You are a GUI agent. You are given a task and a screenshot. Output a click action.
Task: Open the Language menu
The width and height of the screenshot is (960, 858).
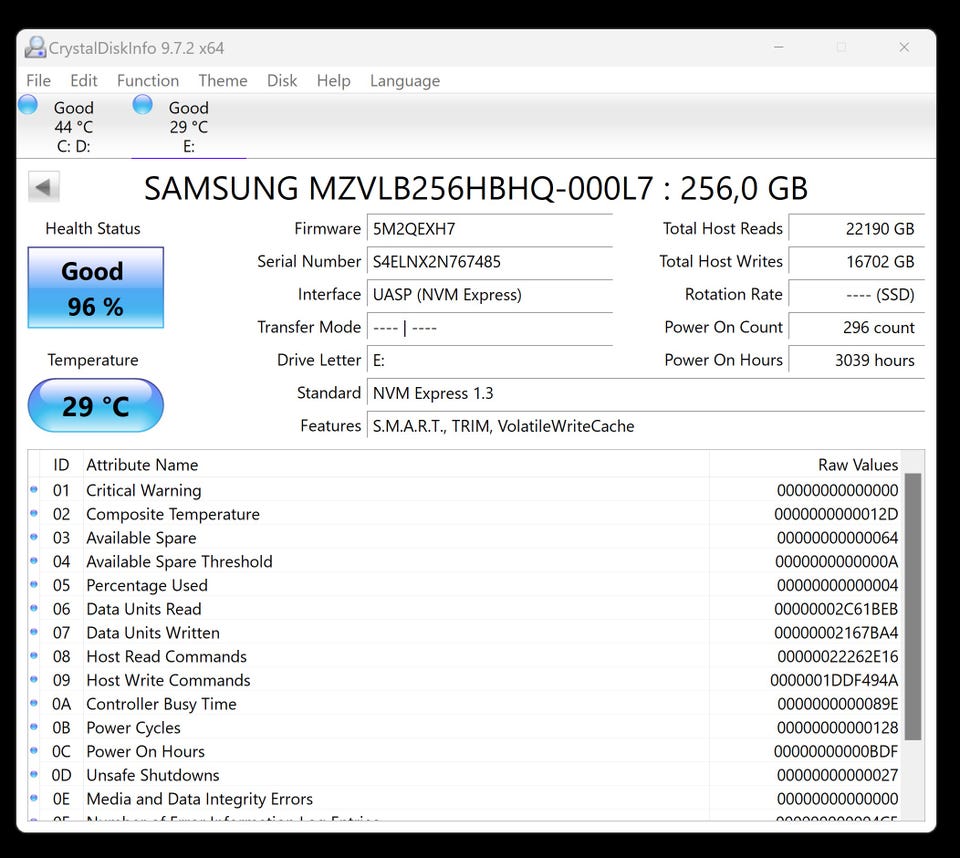tap(405, 81)
